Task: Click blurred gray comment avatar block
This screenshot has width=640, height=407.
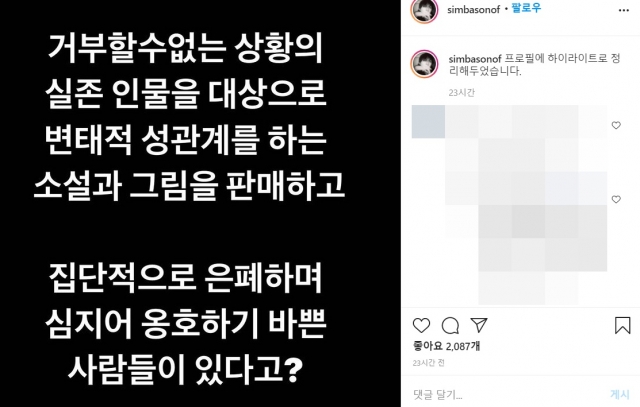Action: (x=428, y=122)
